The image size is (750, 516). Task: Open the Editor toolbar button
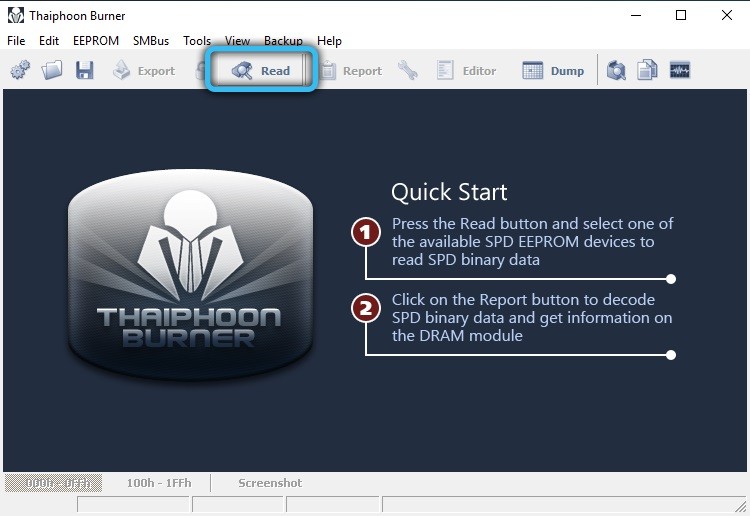coord(466,71)
